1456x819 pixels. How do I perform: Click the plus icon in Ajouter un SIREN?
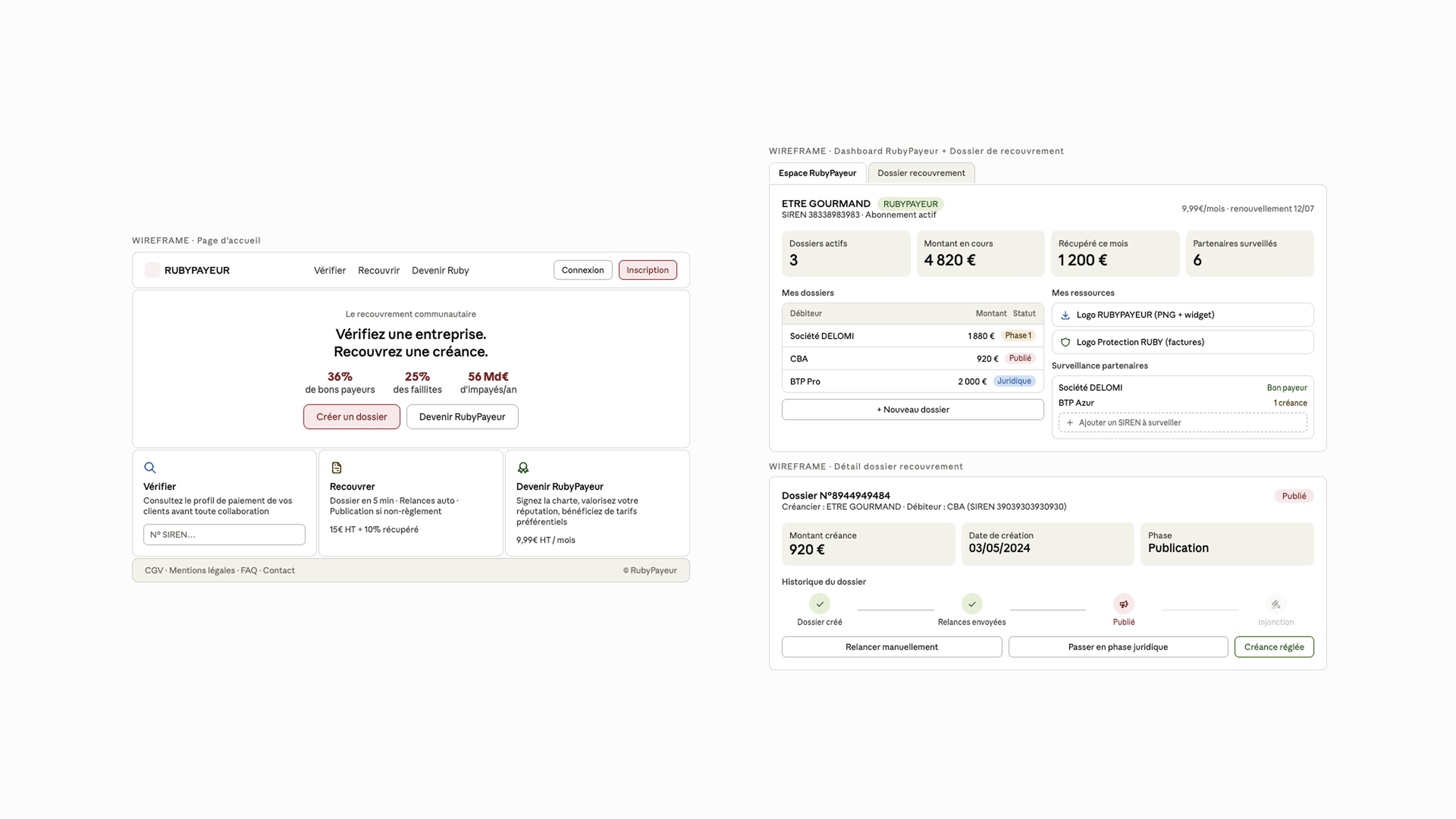point(1069,422)
